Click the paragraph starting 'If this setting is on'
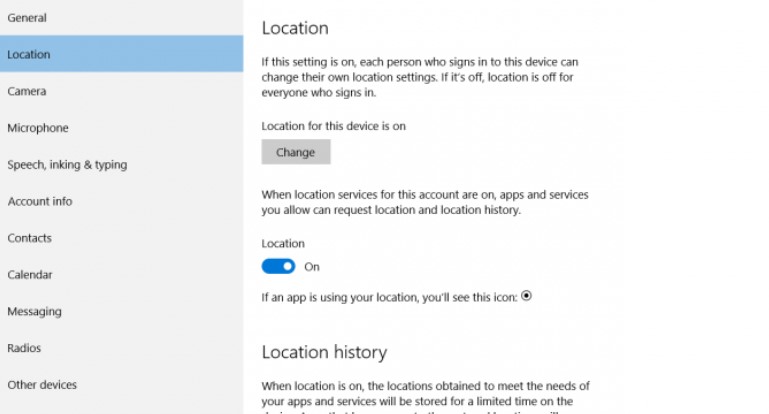Screen dimensions: 769x414 click(420, 77)
